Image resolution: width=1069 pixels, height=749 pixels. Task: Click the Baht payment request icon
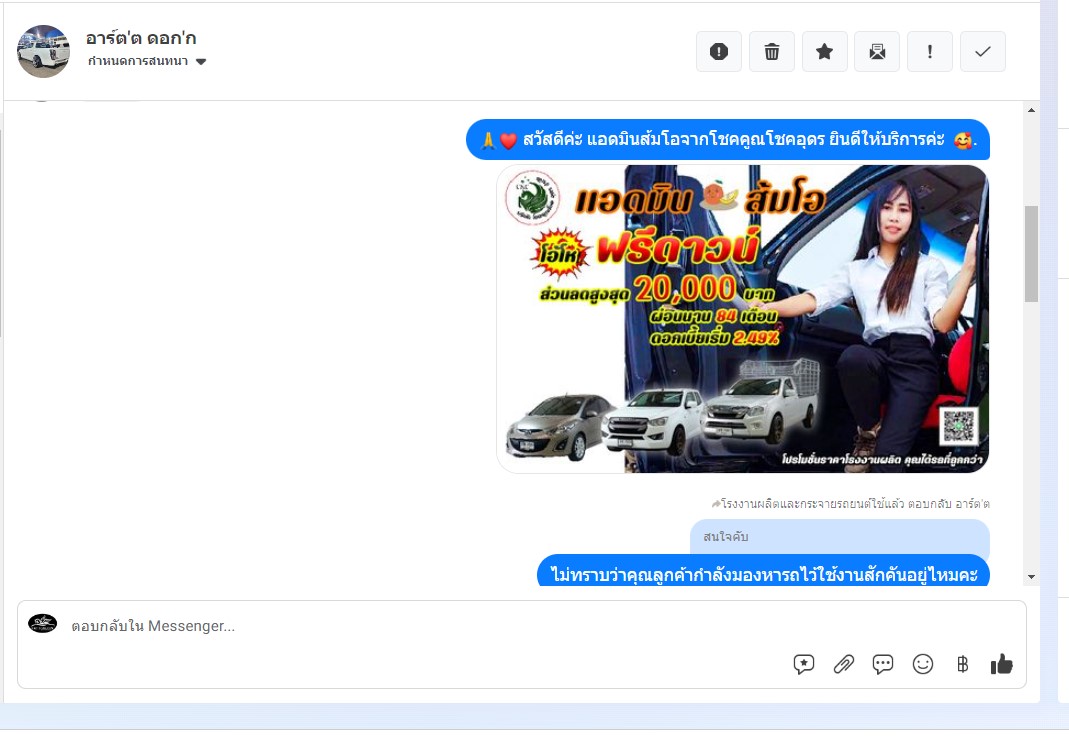pos(962,664)
